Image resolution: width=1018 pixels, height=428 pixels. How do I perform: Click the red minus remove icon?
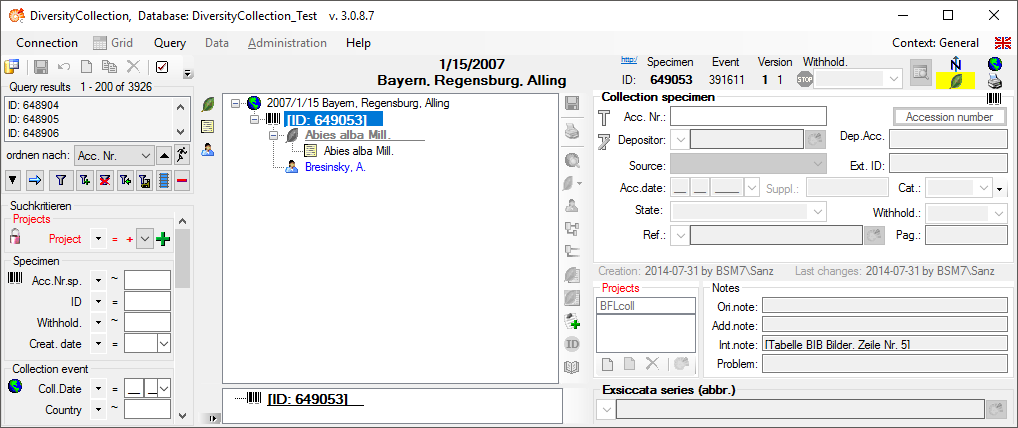click(x=182, y=180)
